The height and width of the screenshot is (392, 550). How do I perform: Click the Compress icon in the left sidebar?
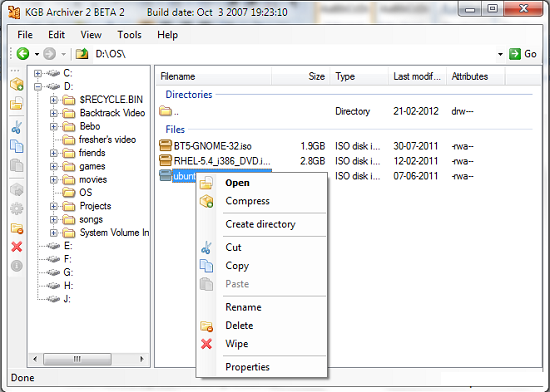16,85
